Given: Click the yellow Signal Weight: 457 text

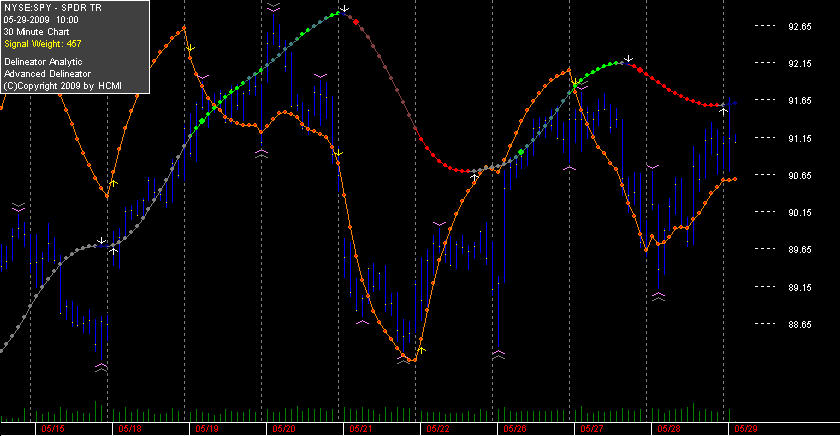Looking at the screenshot, I should 43,44.
